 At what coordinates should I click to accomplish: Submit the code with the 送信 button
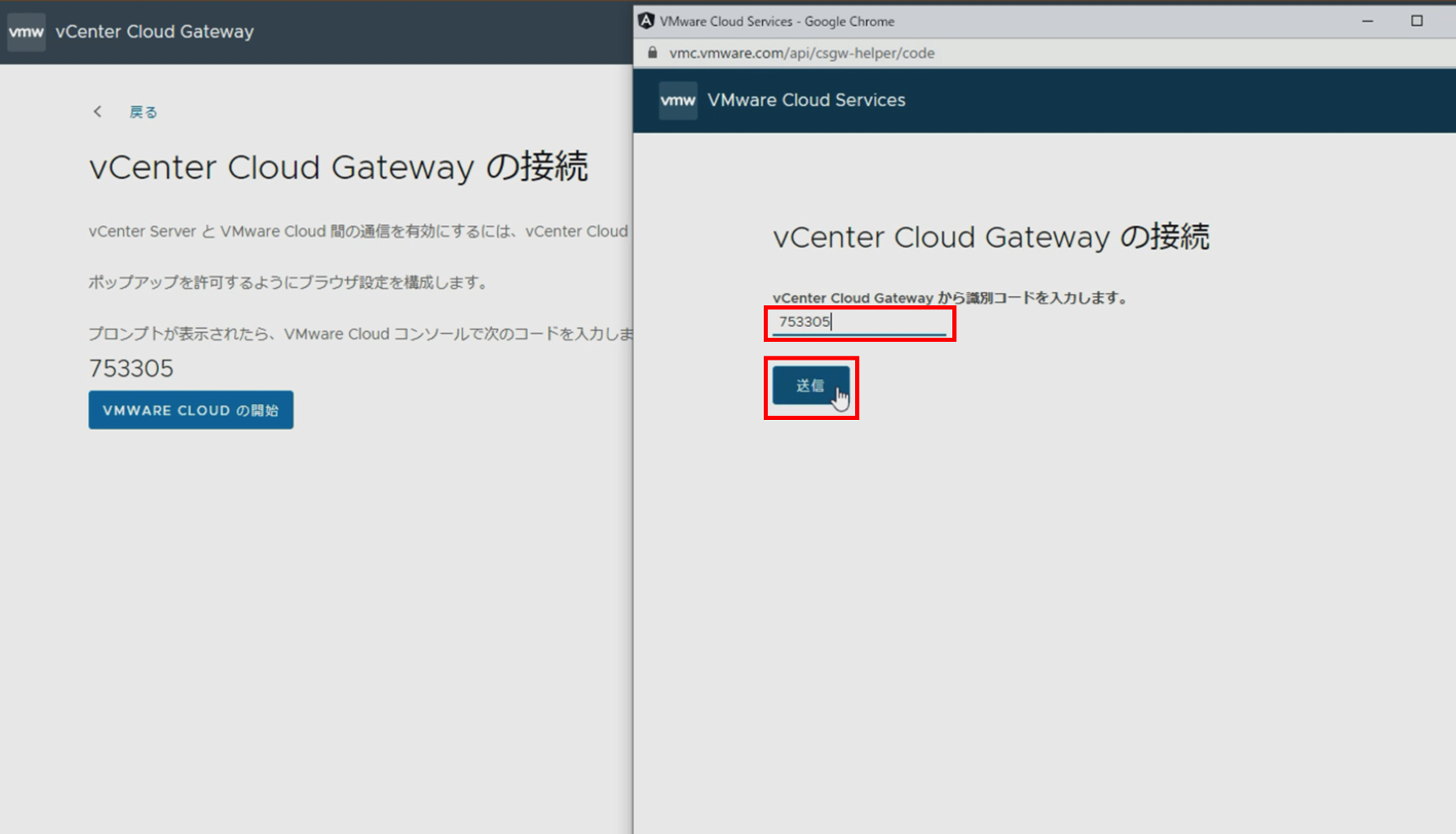click(x=810, y=386)
